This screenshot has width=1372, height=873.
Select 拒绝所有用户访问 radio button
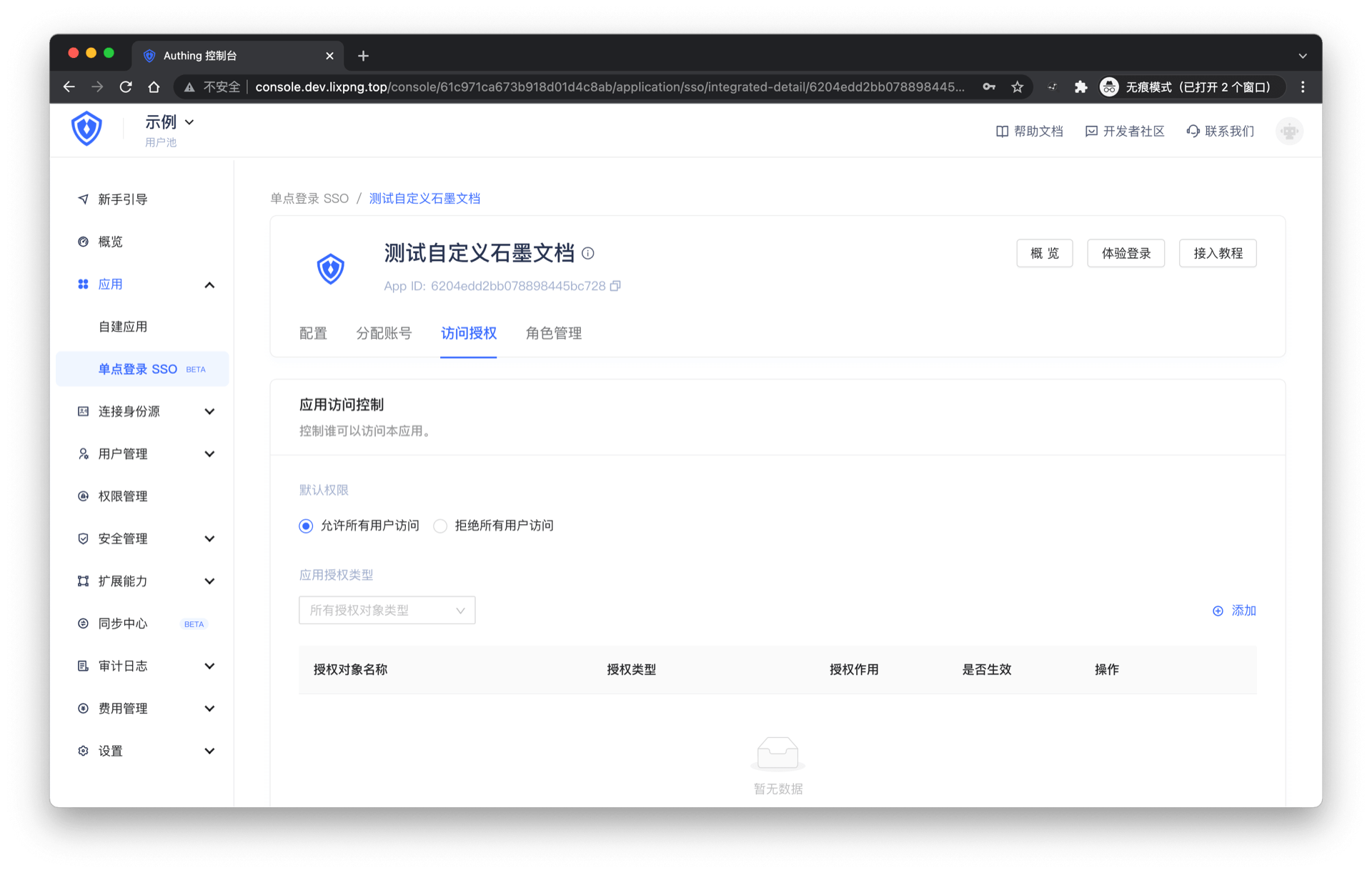coord(440,526)
